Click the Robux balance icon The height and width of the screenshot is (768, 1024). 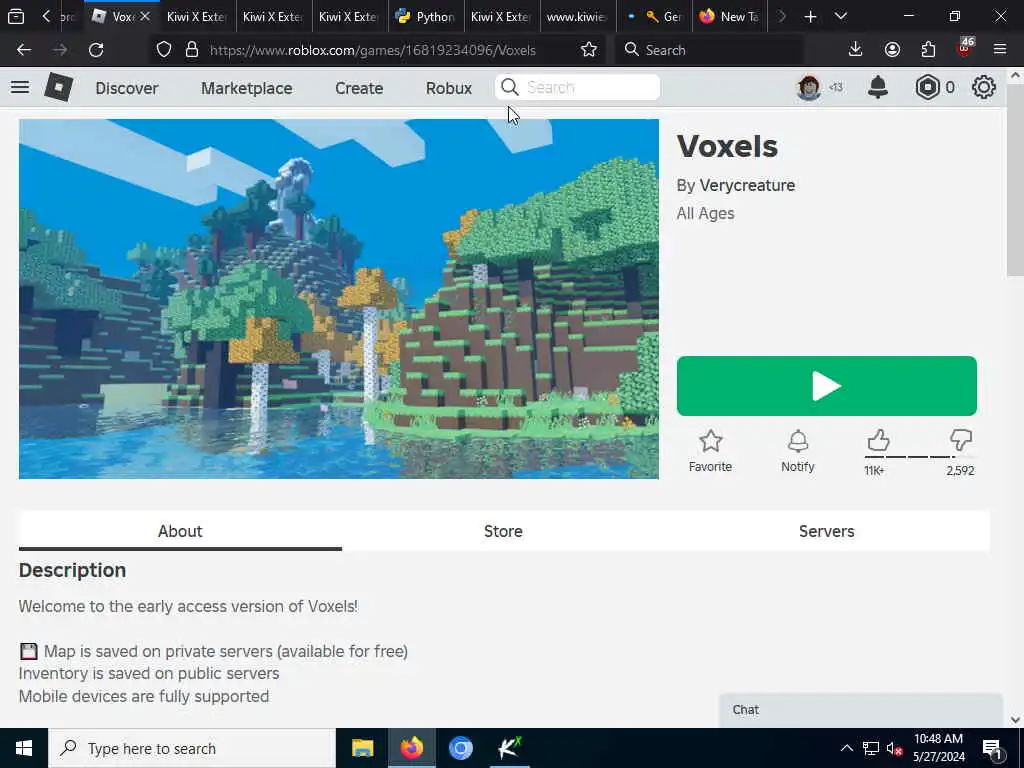(x=927, y=87)
